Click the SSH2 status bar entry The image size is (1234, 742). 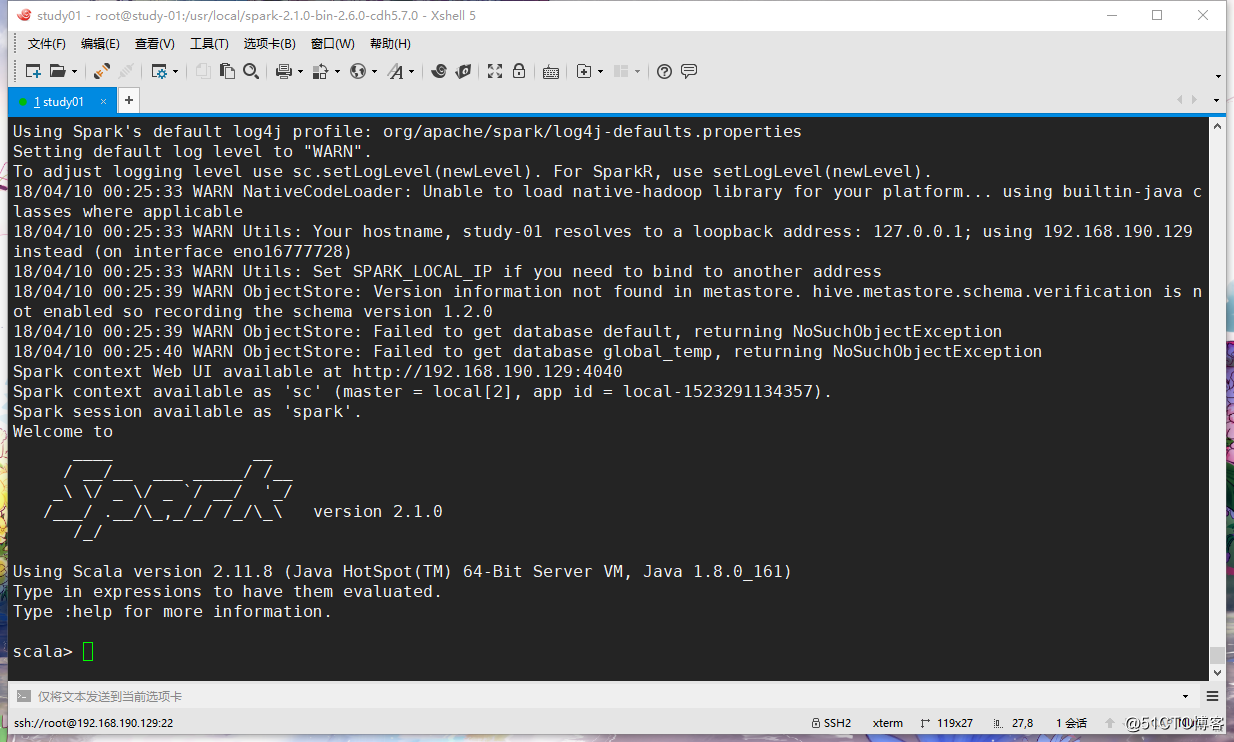pos(832,723)
